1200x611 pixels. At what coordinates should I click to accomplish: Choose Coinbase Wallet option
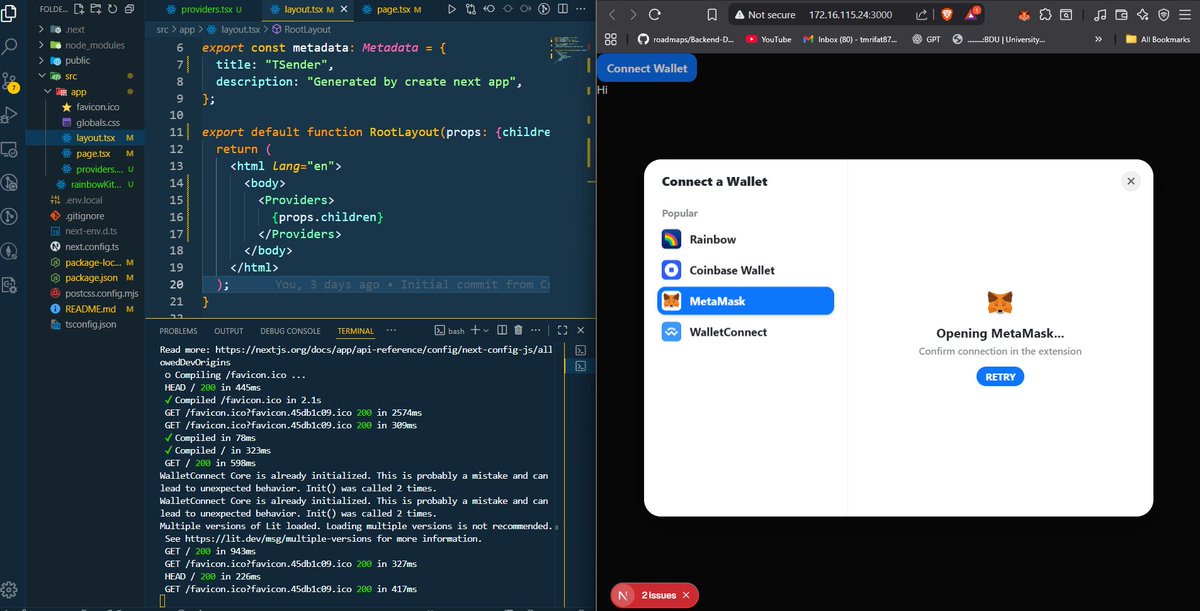click(745, 270)
